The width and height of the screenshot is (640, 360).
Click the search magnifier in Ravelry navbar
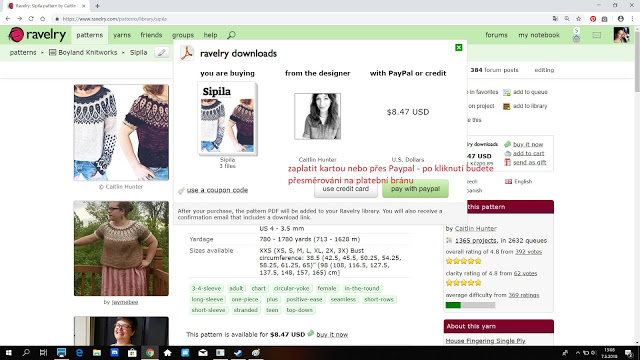[x=231, y=35]
